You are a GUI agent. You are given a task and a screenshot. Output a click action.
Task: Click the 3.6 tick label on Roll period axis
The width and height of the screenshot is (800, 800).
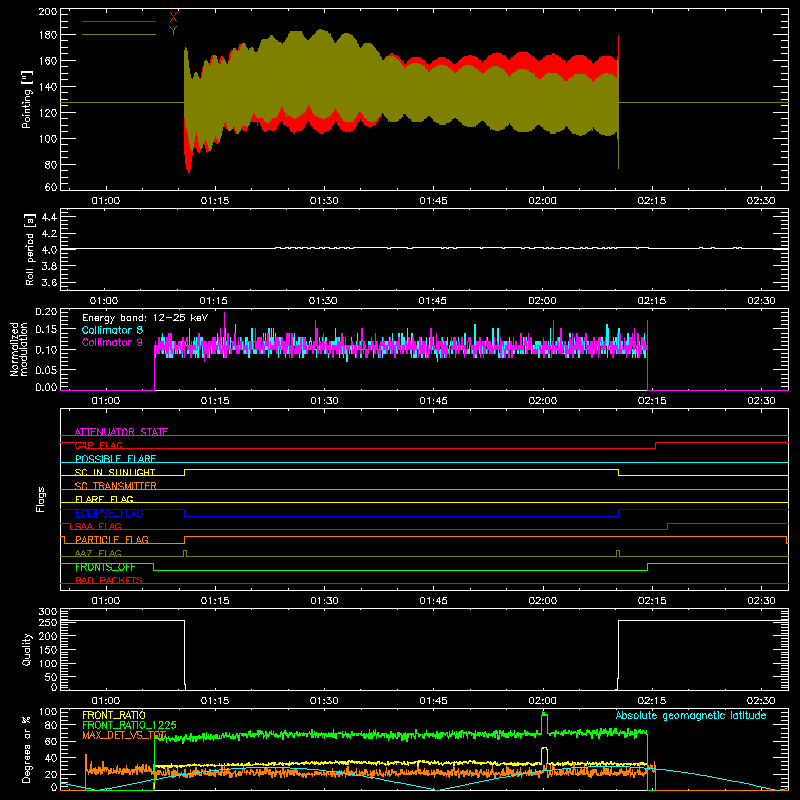point(49,283)
